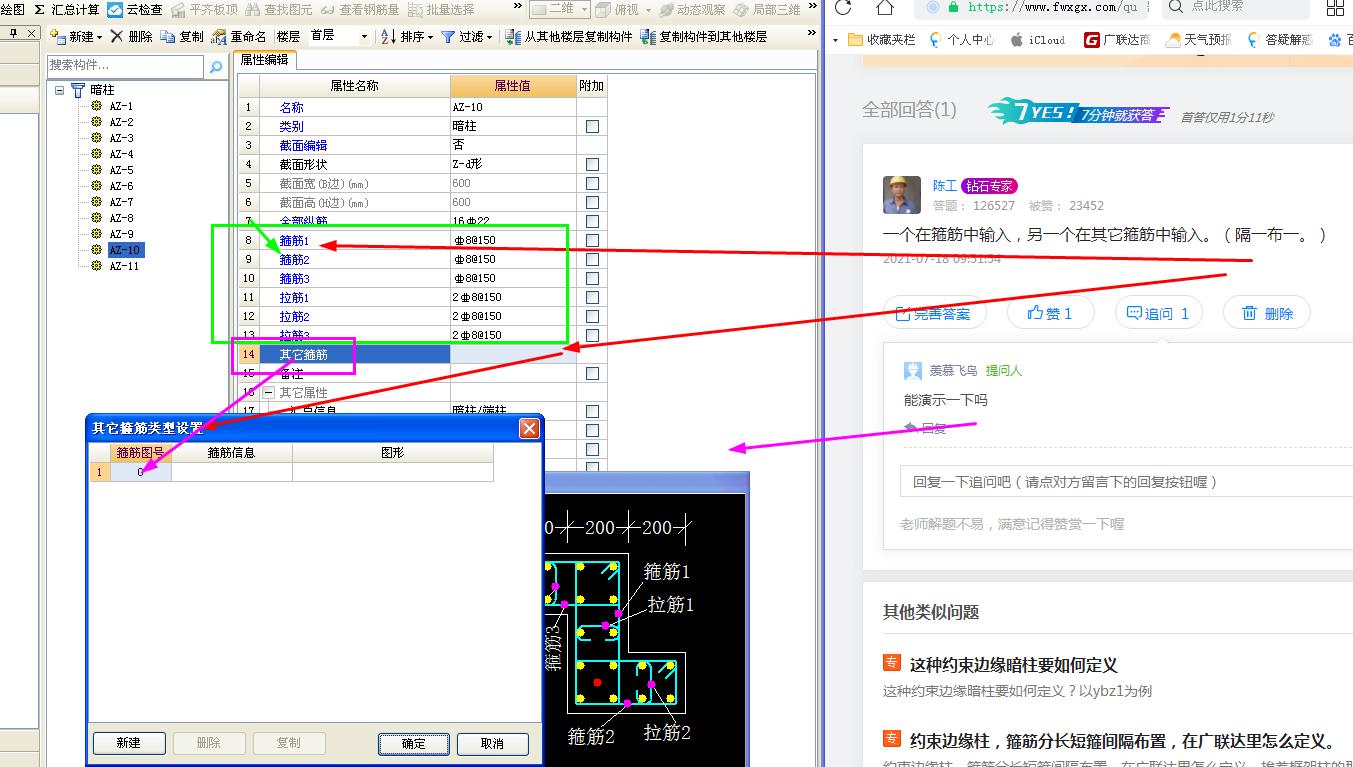Open 排序 dropdown arrow
The height and width of the screenshot is (767, 1353).
[x=430, y=37]
